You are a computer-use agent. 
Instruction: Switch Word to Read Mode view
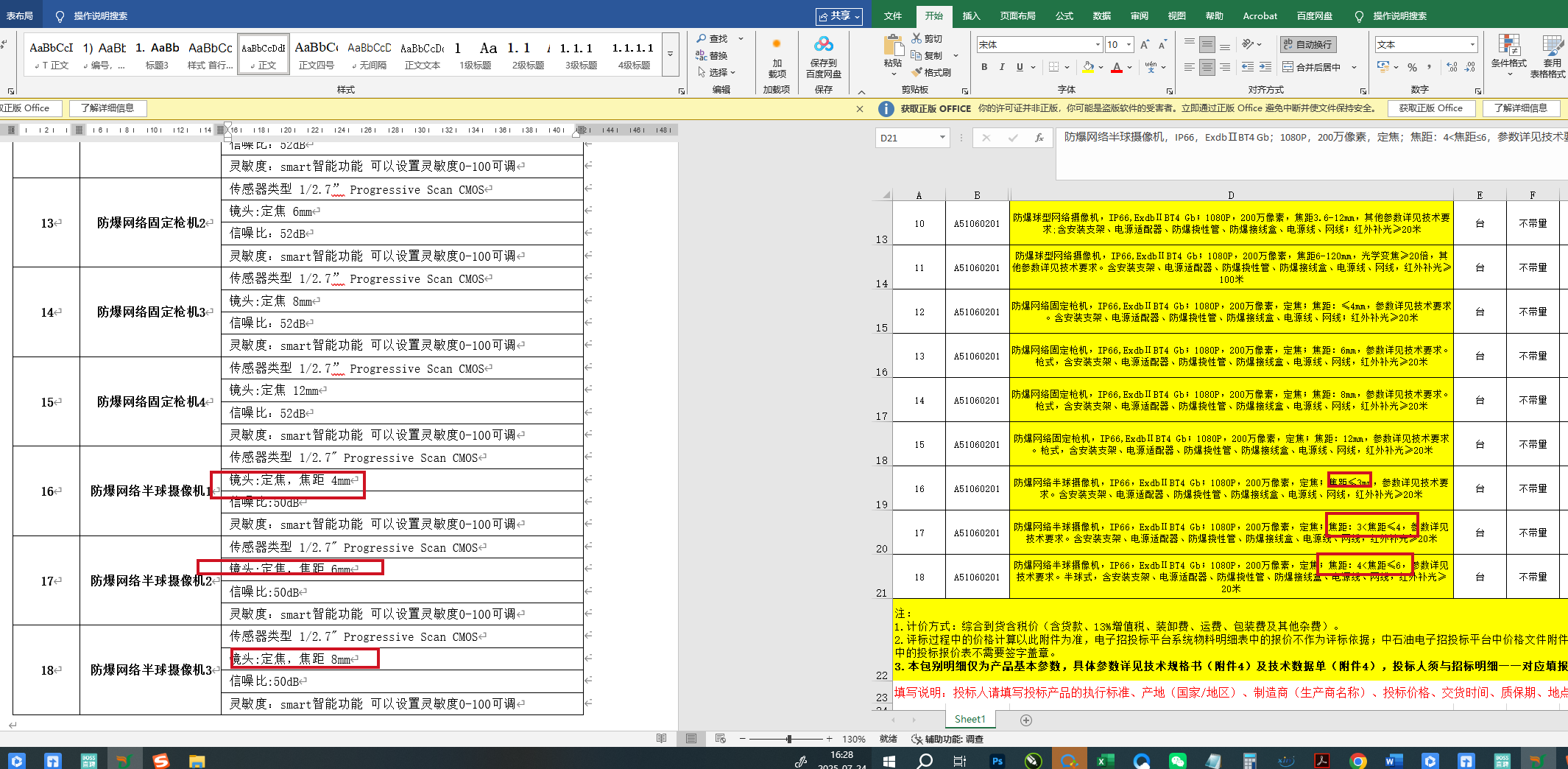pyautogui.click(x=661, y=739)
